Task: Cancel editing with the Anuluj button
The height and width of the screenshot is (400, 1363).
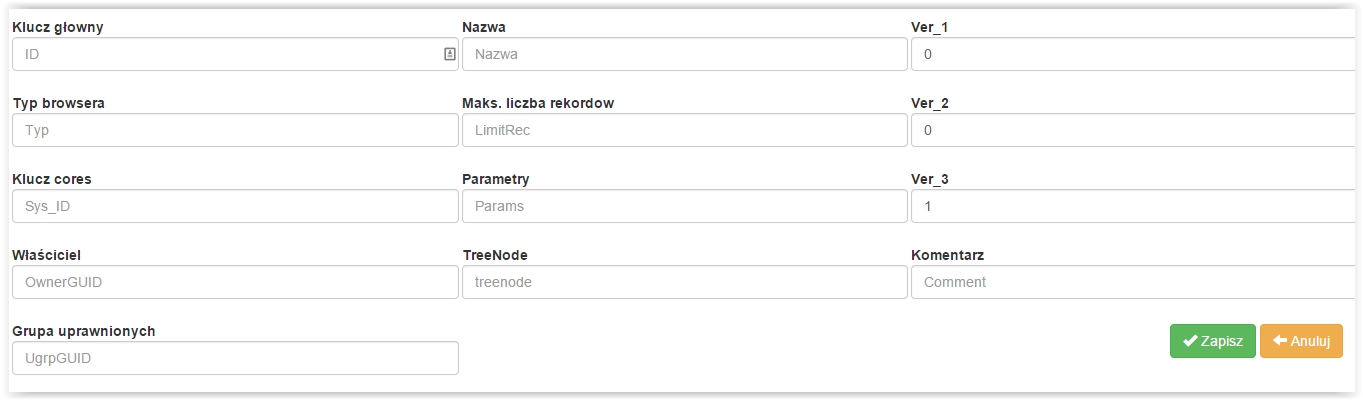Action: point(1301,341)
